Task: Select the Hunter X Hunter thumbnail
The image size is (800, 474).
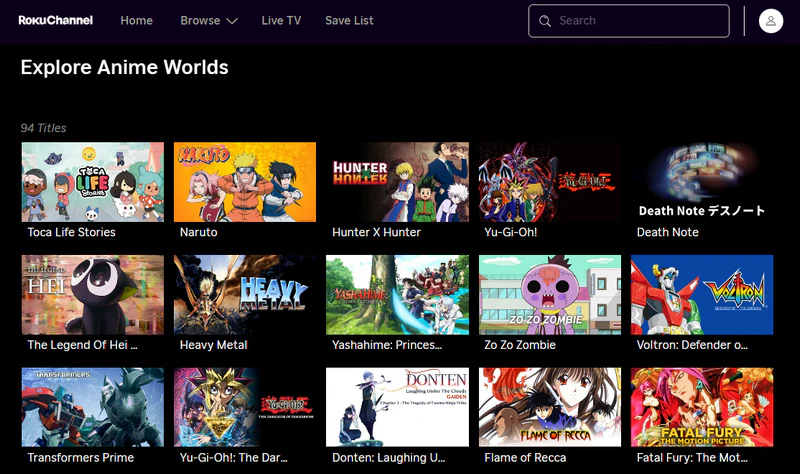Action: click(x=397, y=182)
